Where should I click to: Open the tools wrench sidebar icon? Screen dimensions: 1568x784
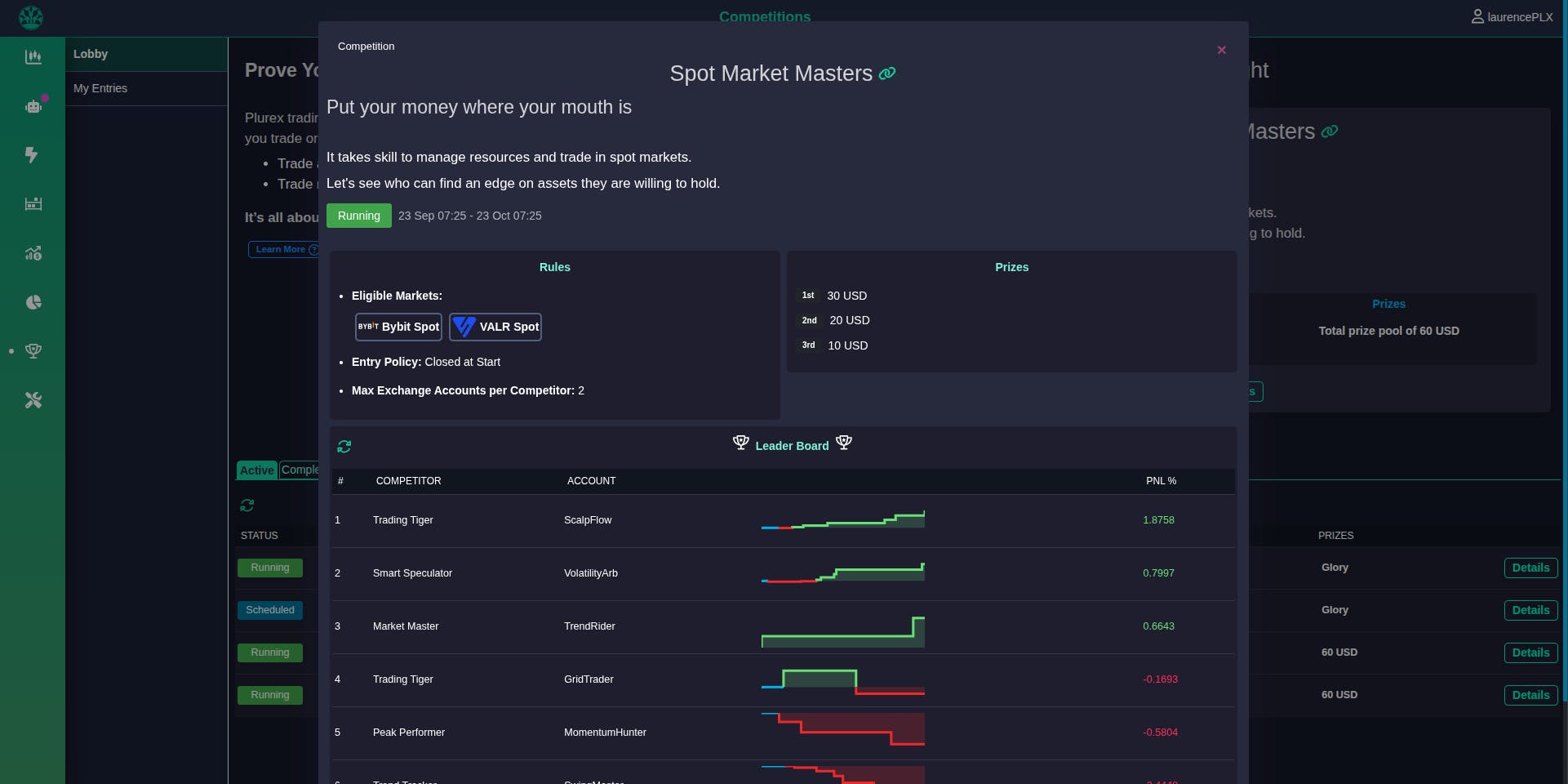point(33,400)
